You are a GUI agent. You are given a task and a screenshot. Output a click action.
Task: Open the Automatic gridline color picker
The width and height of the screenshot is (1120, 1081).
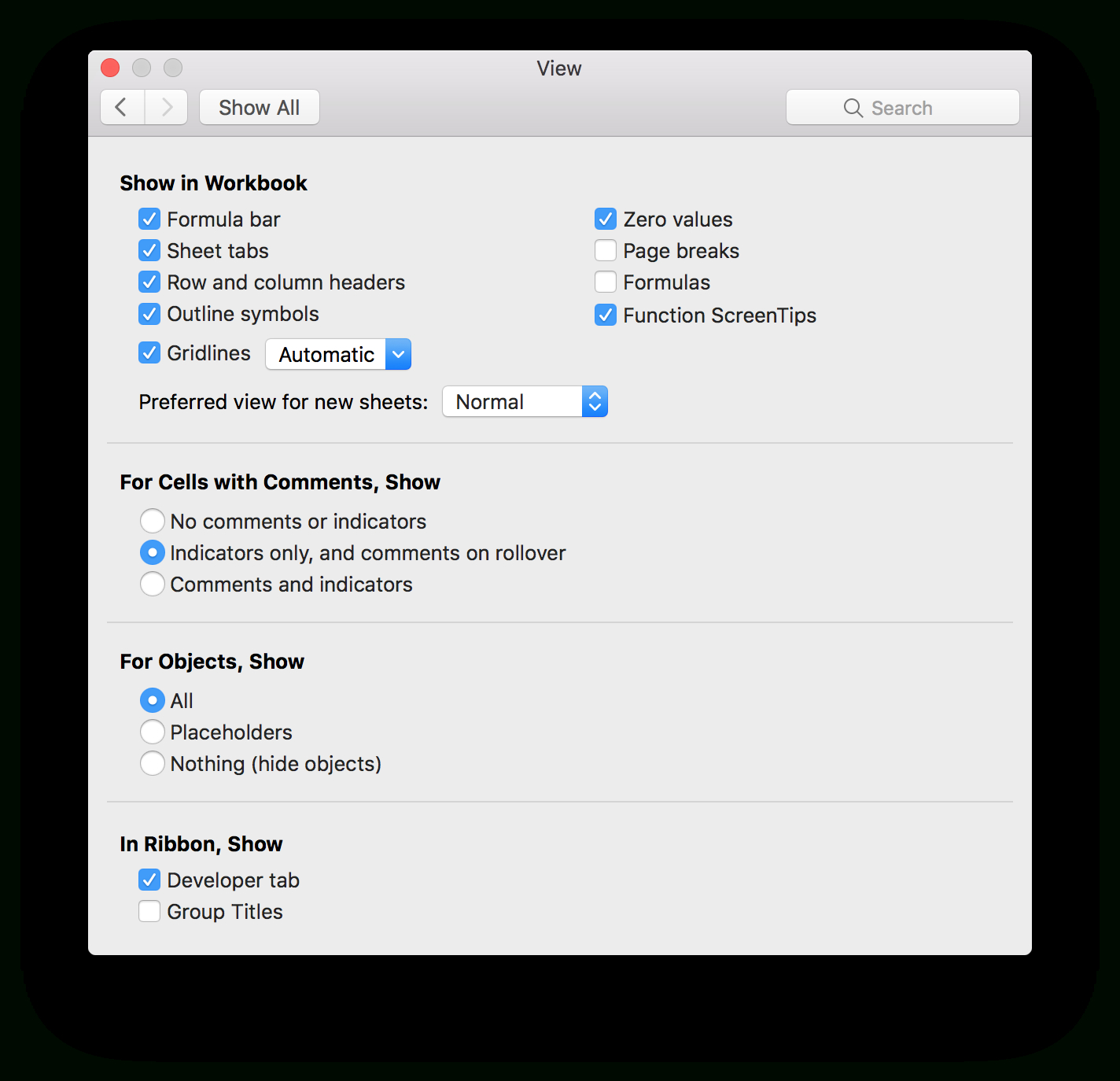click(x=399, y=354)
